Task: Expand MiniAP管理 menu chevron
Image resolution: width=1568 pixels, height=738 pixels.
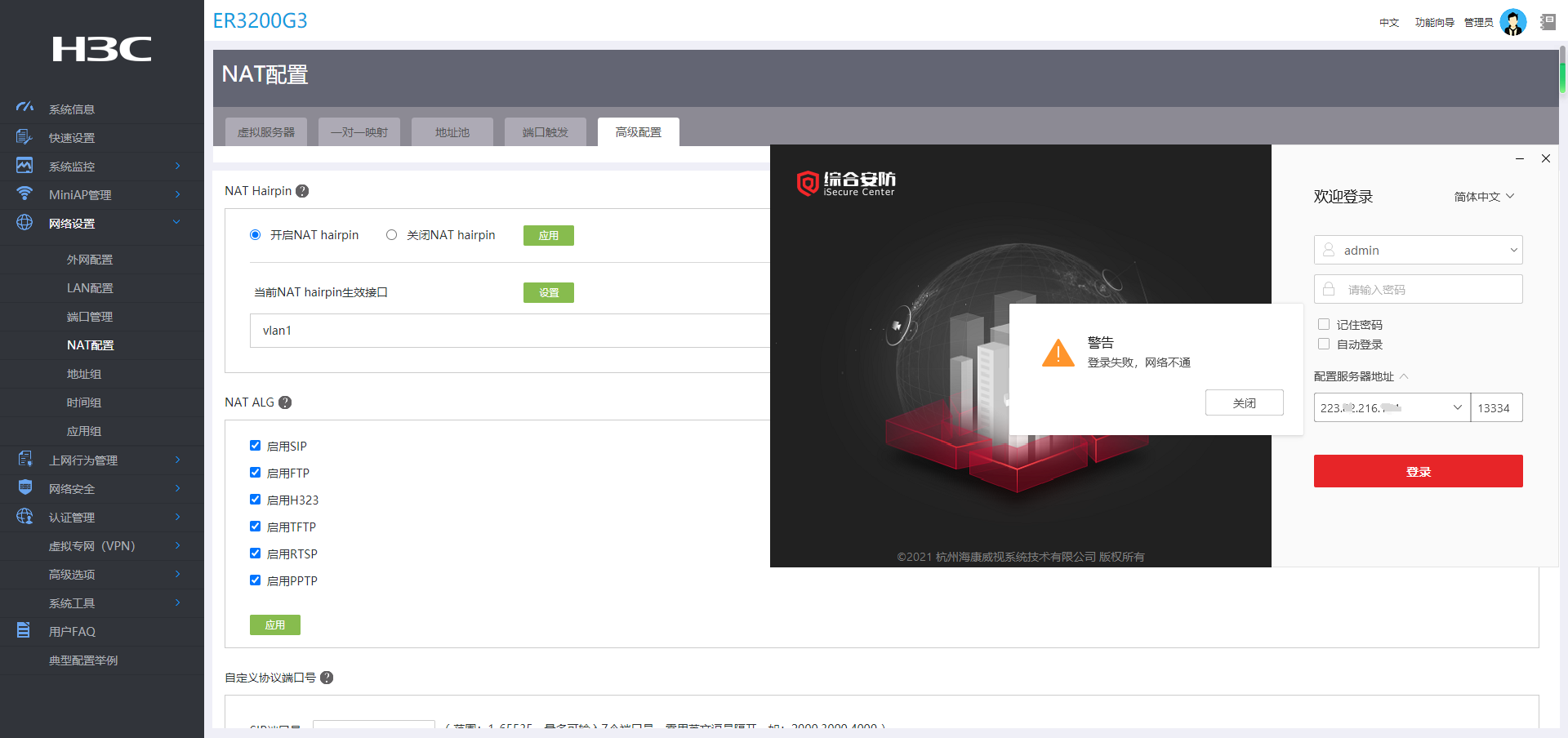Action: (178, 194)
